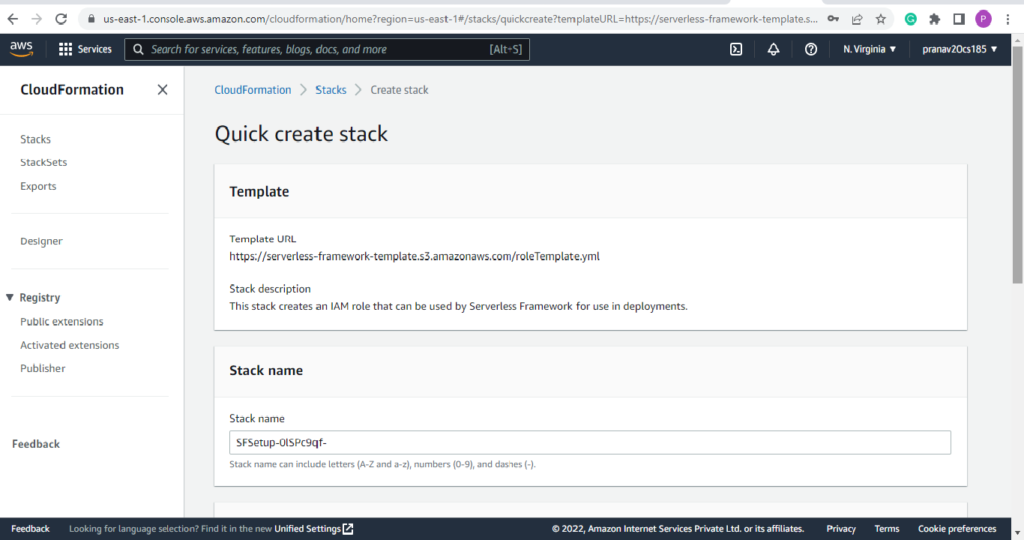Open the Grammarly extension icon
This screenshot has height=540, width=1024.
click(x=910, y=19)
